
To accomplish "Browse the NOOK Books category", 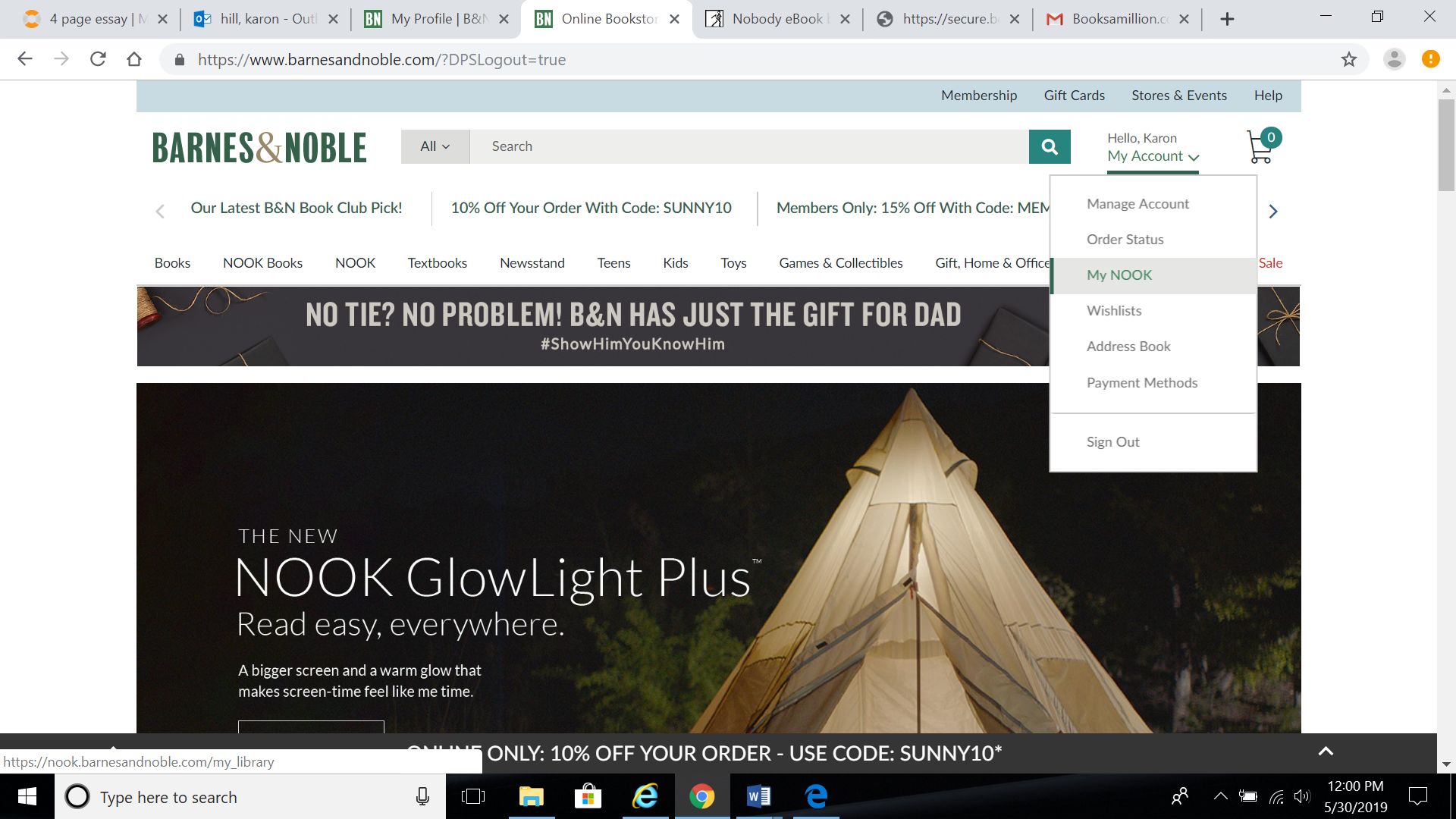I will [x=262, y=263].
